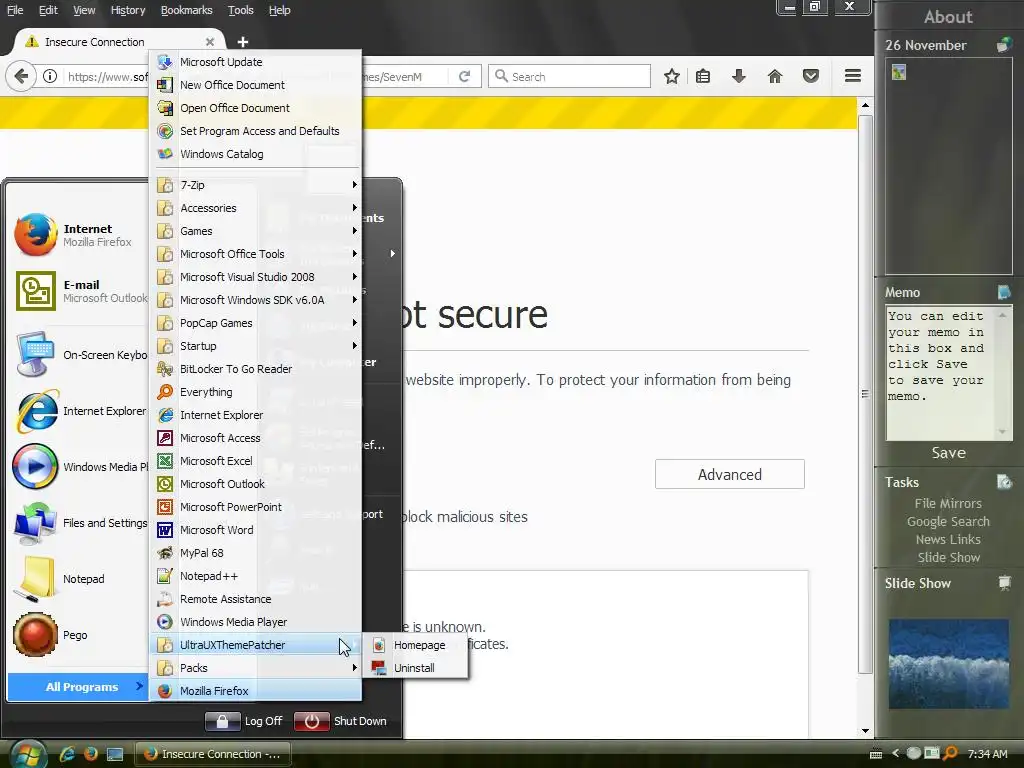Expand Microsoft Windows SDK v6.0A folder
Image resolution: width=1024 pixels, height=768 pixels.
pos(255,300)
